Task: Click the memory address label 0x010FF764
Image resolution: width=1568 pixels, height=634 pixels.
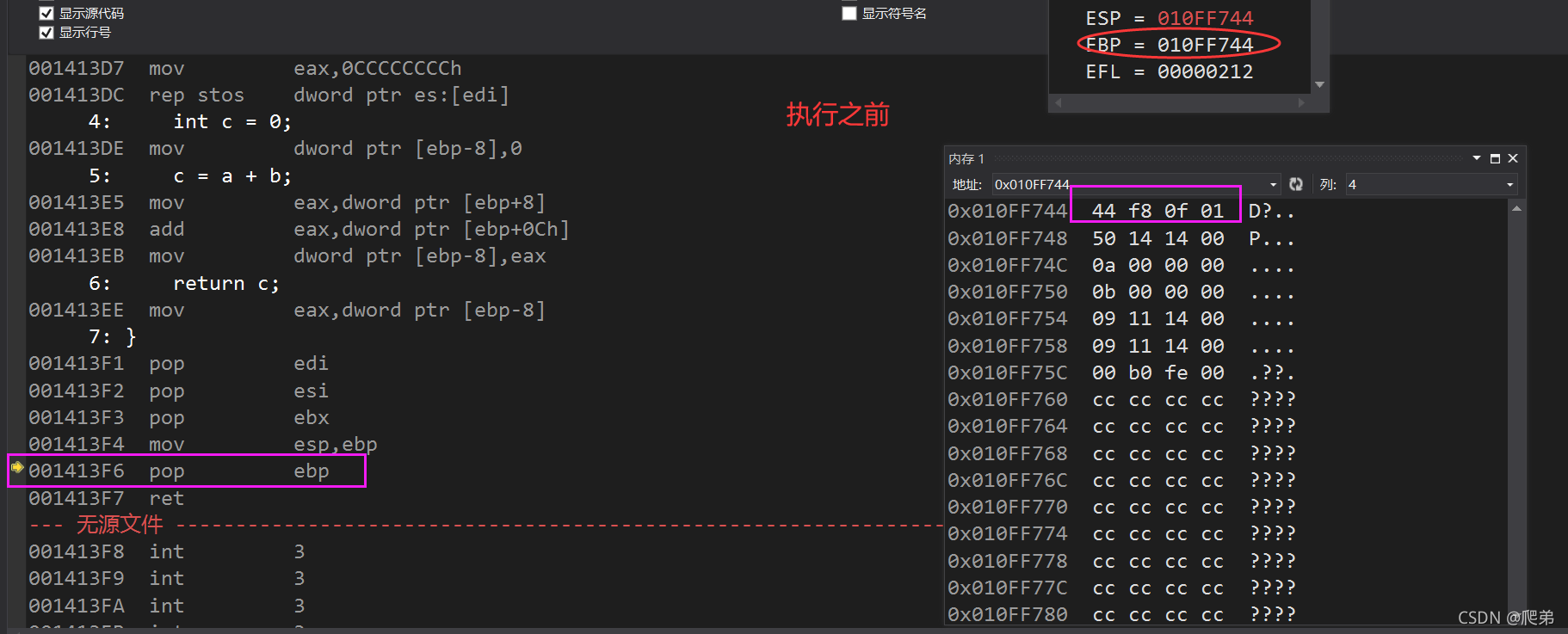Action: tap(1008, 427)
